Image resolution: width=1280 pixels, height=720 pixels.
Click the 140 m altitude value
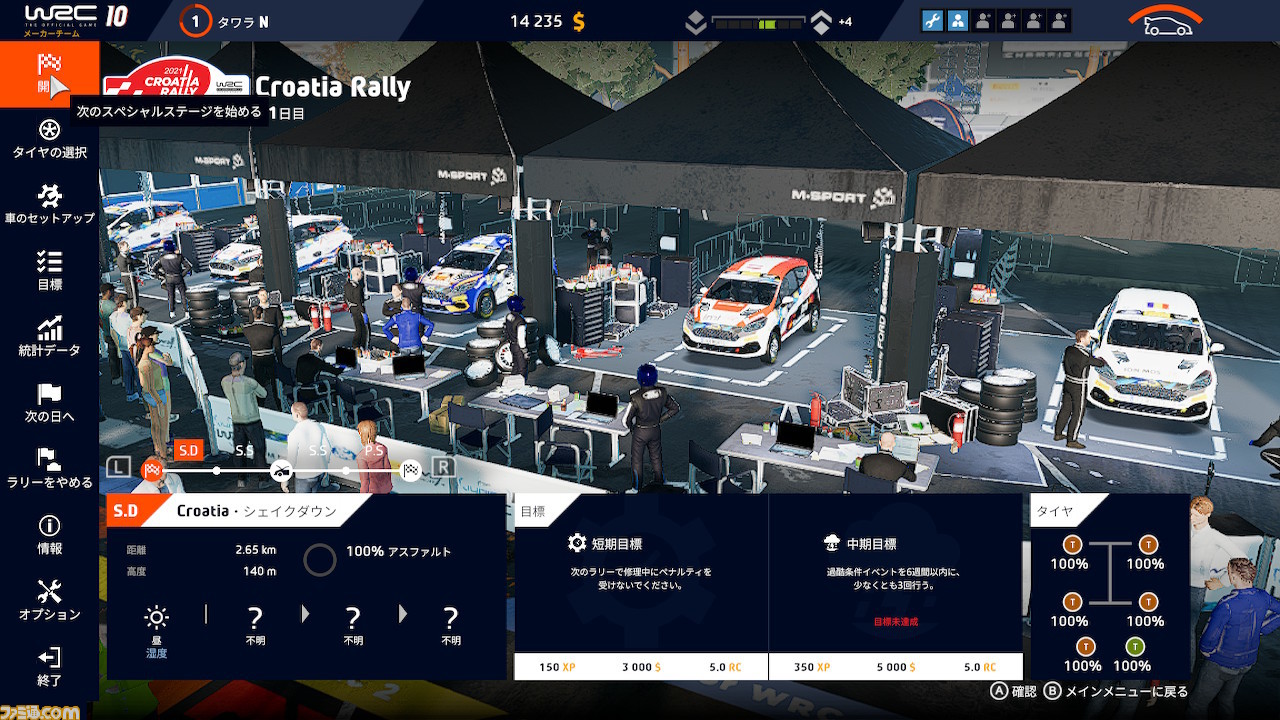260,571
